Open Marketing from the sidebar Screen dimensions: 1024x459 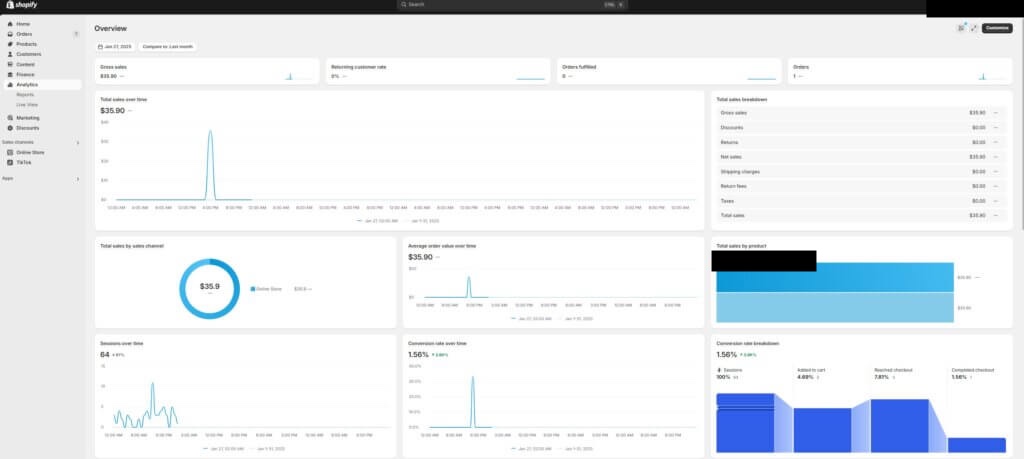(x=28, y=118)
